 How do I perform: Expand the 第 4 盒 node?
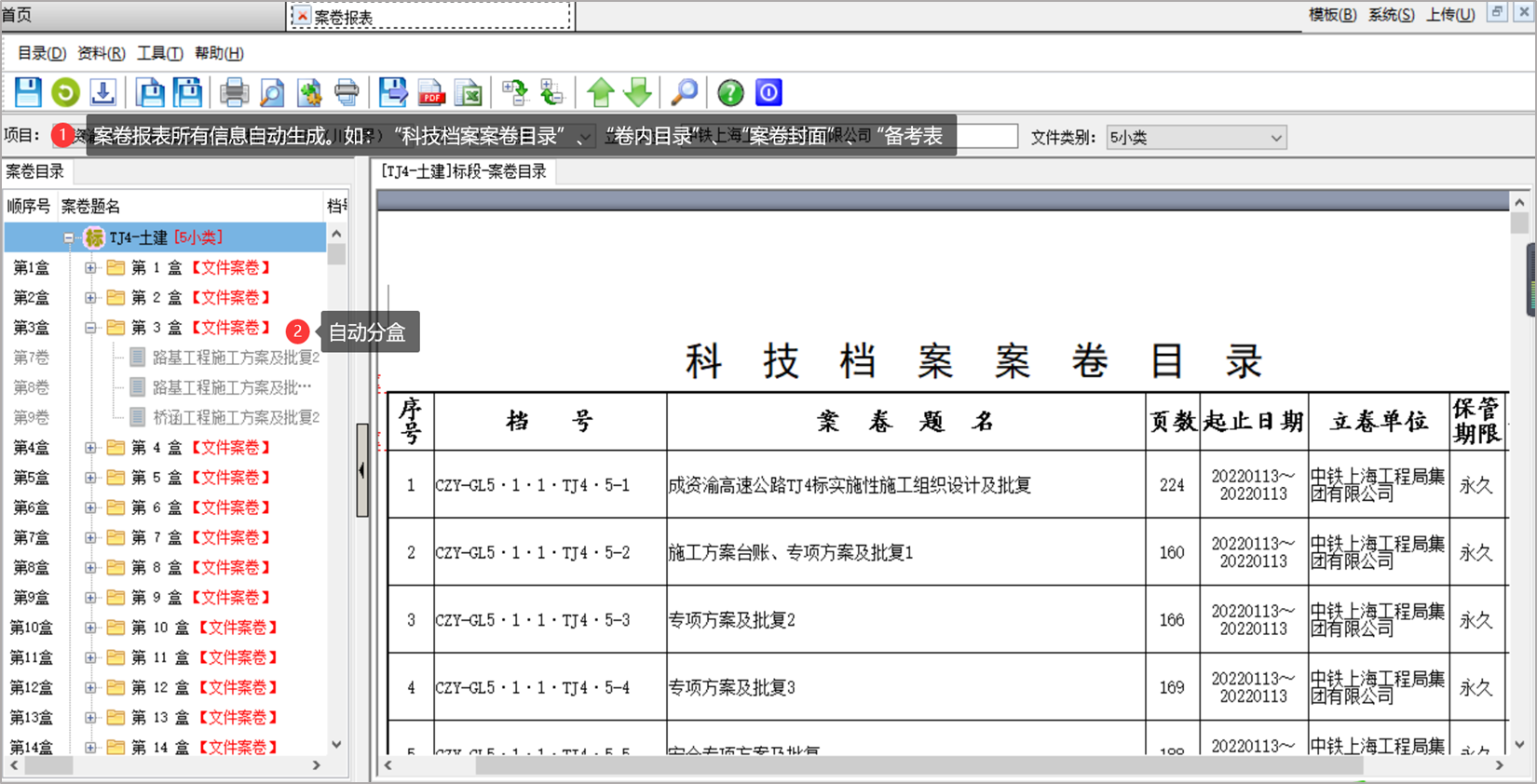coord(90,448)
